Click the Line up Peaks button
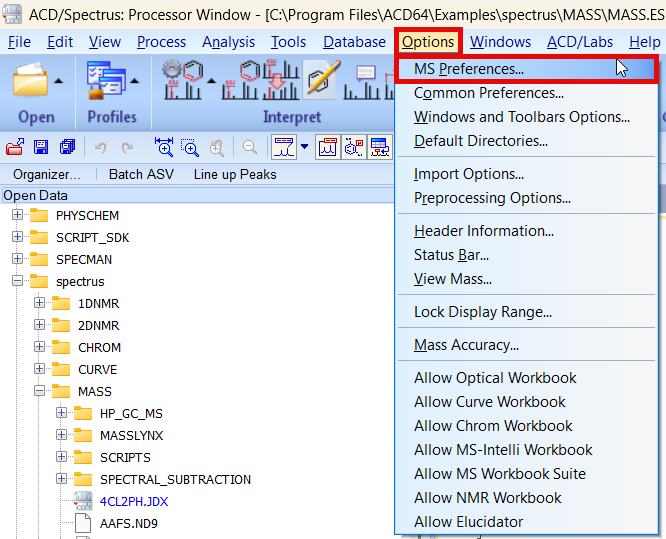The width and height of the screenshot is (666, 539). [235, 175]
